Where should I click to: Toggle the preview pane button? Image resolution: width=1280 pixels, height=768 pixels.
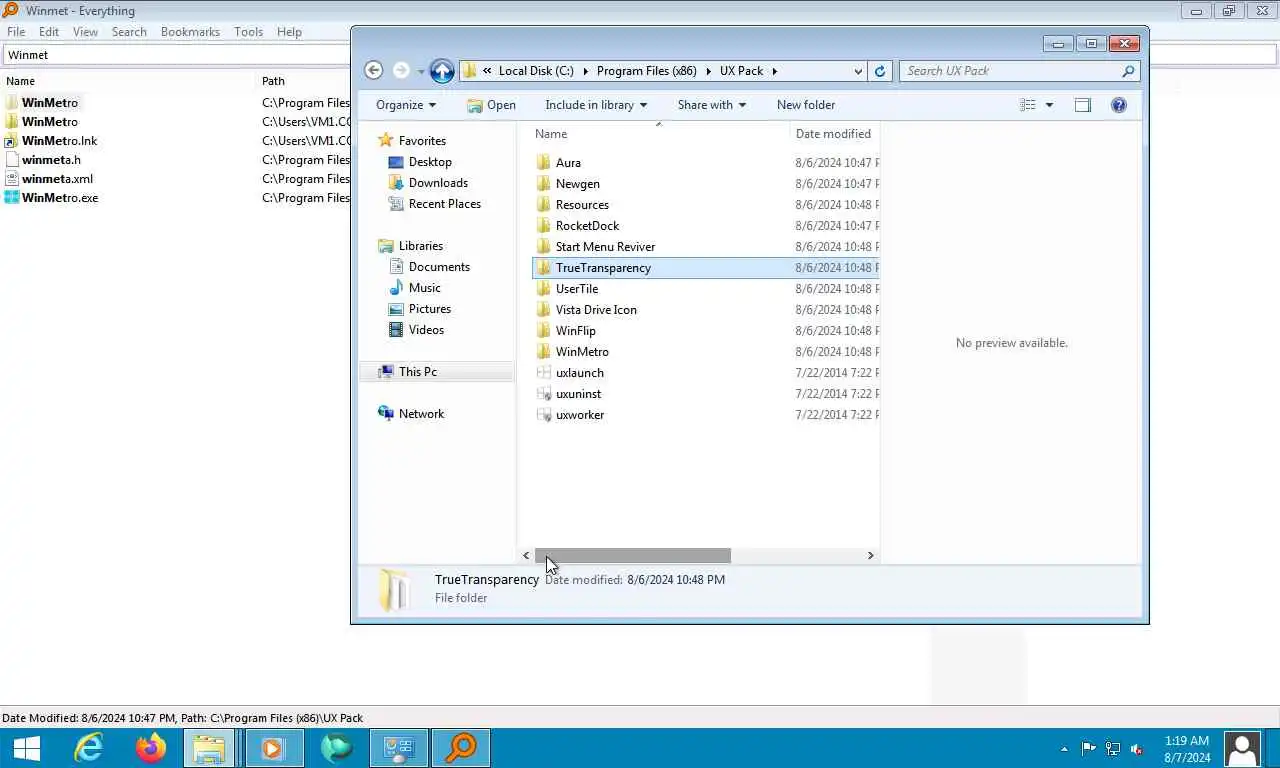1082,105
